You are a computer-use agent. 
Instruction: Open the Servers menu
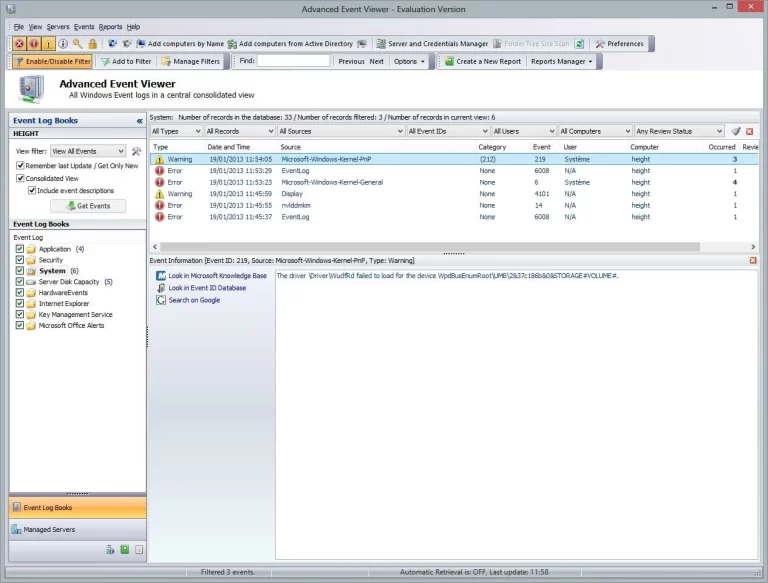(x=58, y=27)
